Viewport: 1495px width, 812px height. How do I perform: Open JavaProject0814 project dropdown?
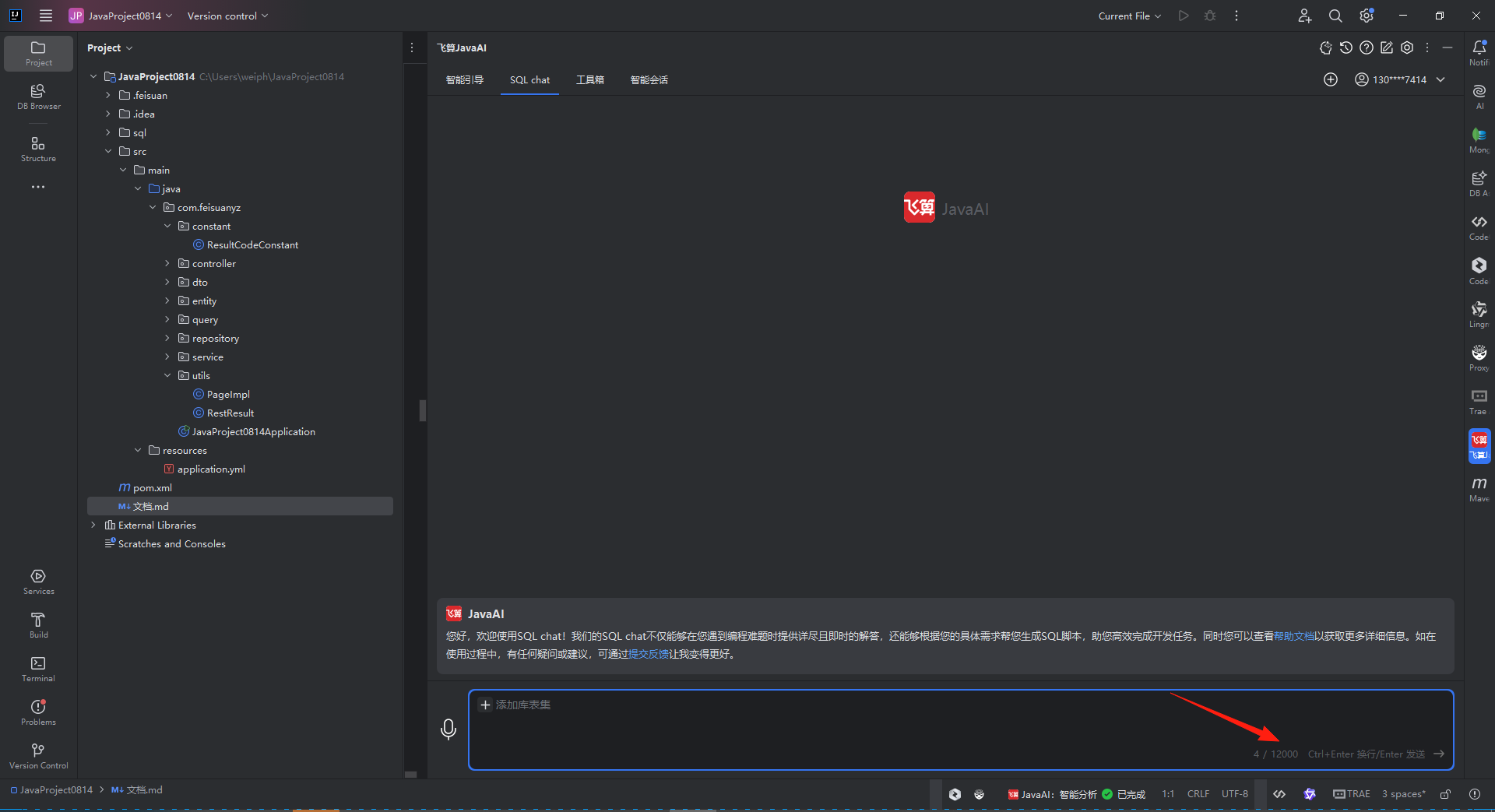121,16
